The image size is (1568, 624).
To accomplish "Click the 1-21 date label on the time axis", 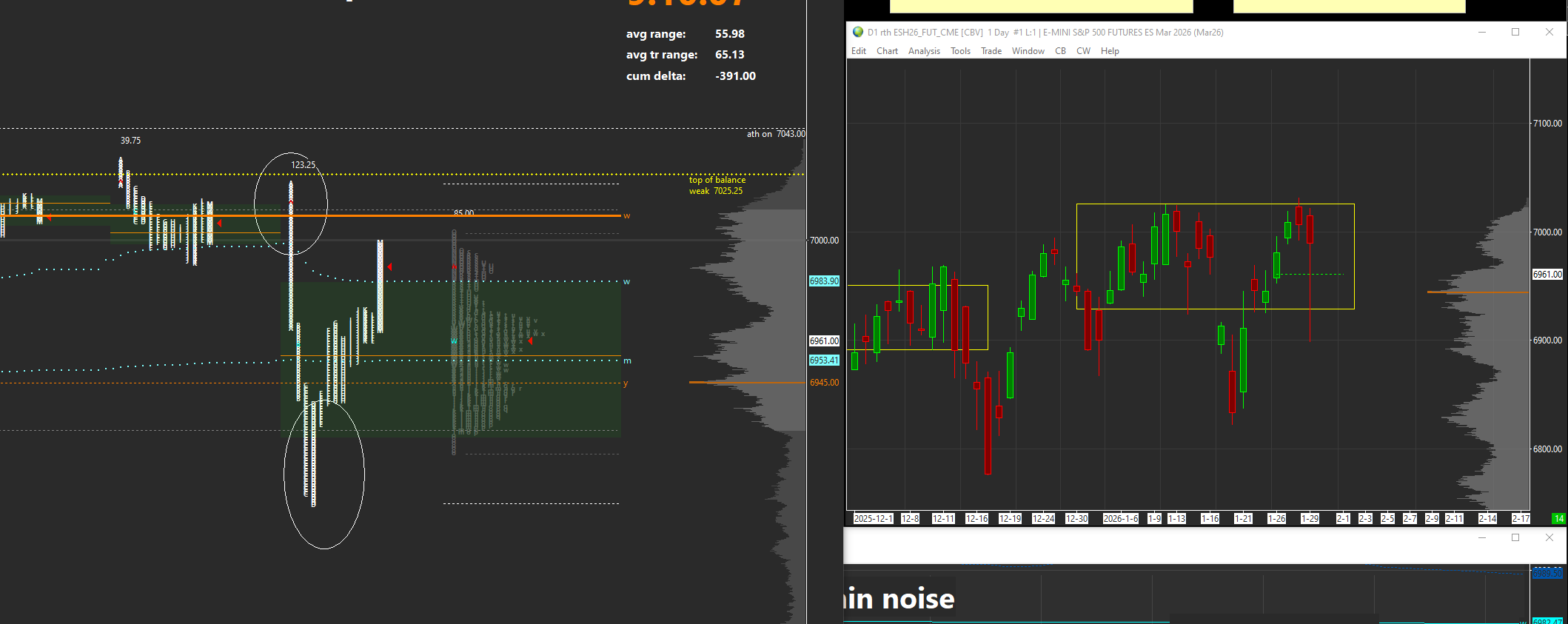I will 1244,519.
